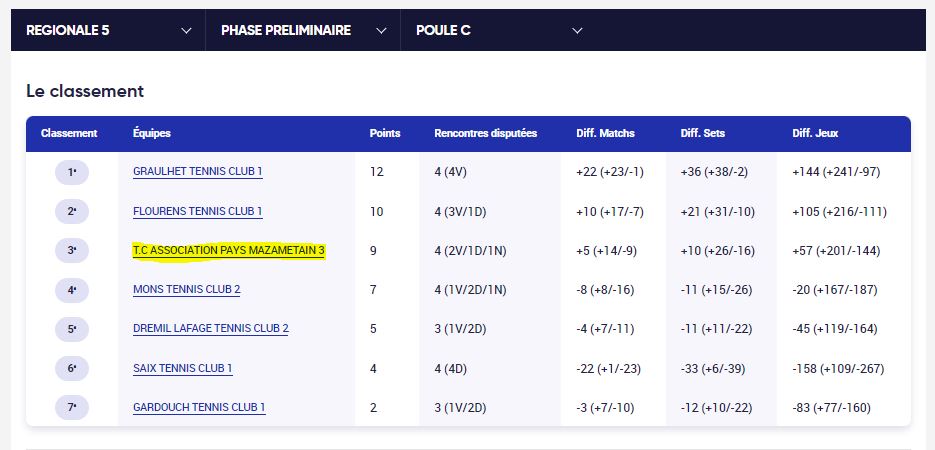Open GRAULHET TENNIS CLUB 1 team link
The image size is (935, 450).
tap(197, 172)
